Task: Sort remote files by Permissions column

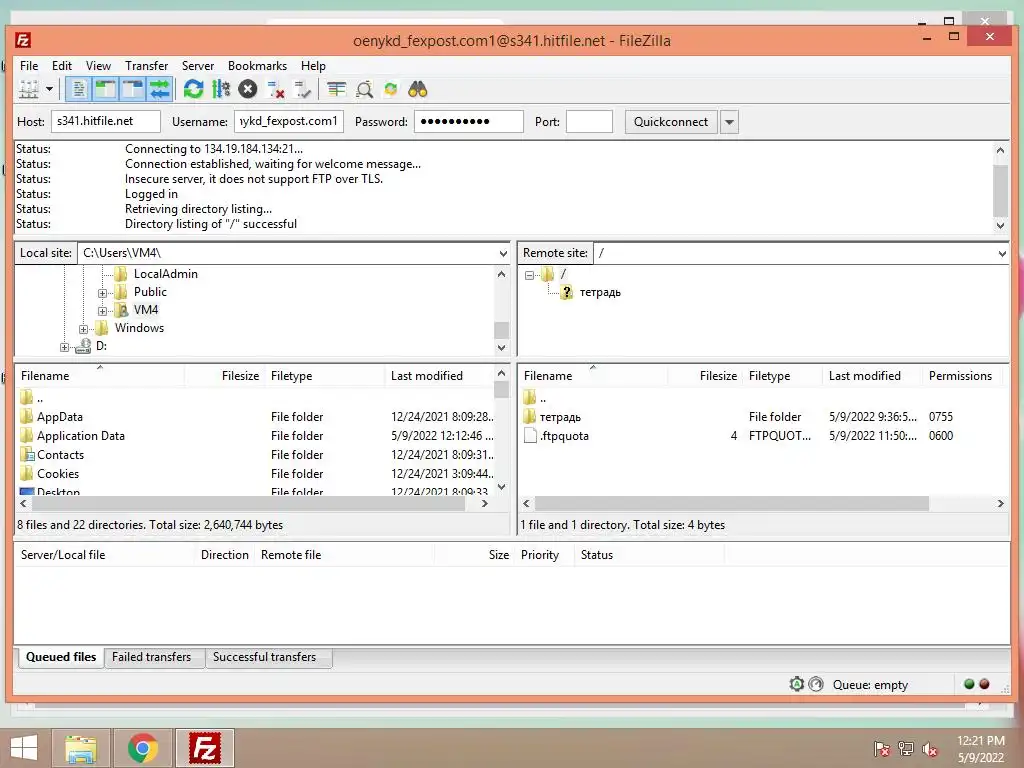Action: 960,376
